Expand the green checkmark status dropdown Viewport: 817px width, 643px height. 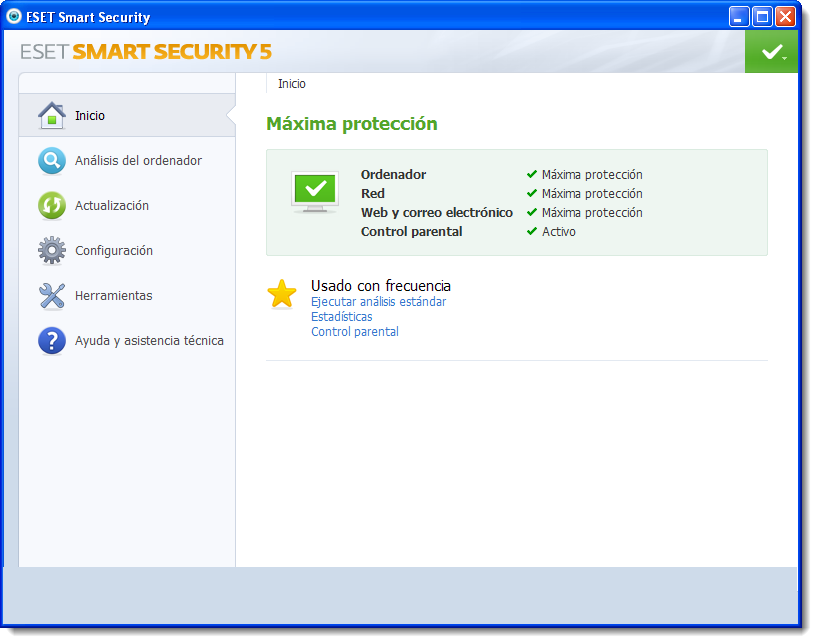coord(771,52)
